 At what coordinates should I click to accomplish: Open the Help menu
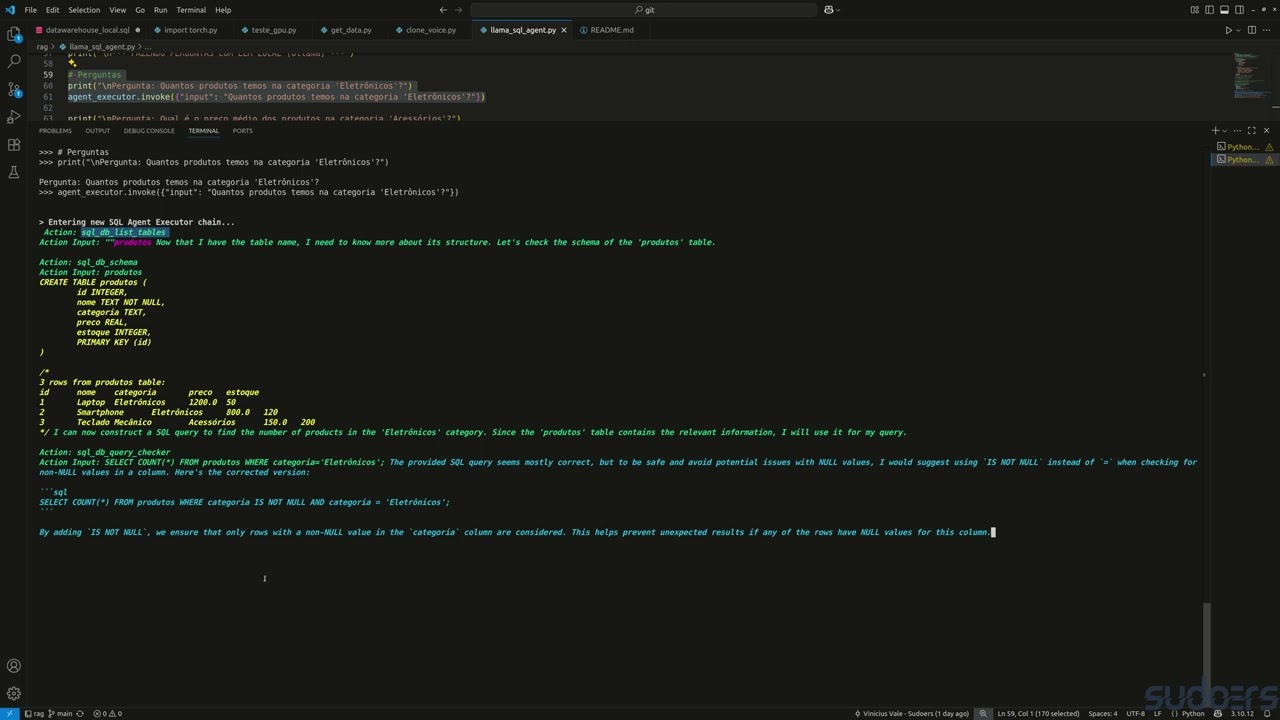[223, 10]
